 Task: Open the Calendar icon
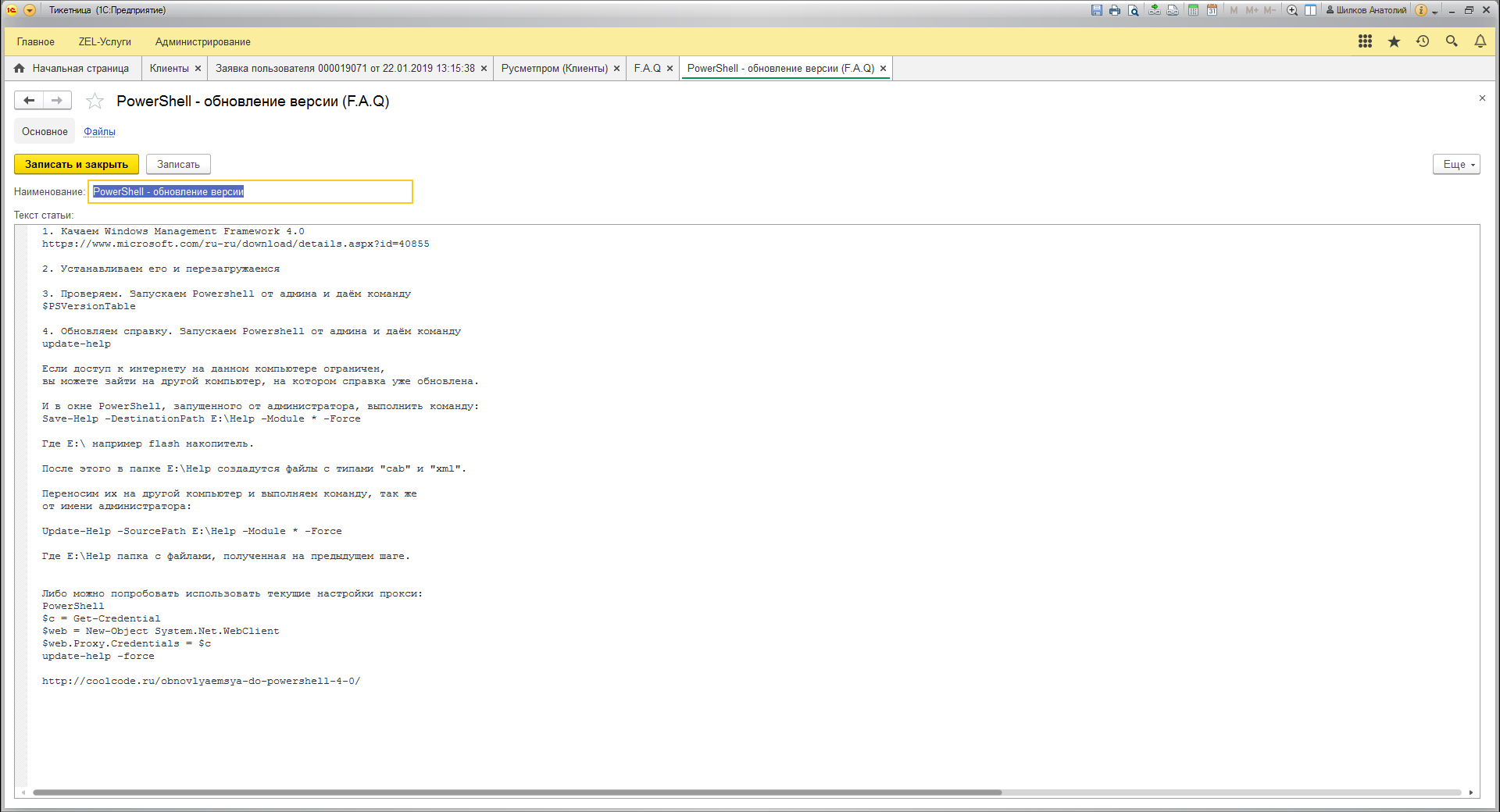pos(1212,10)
